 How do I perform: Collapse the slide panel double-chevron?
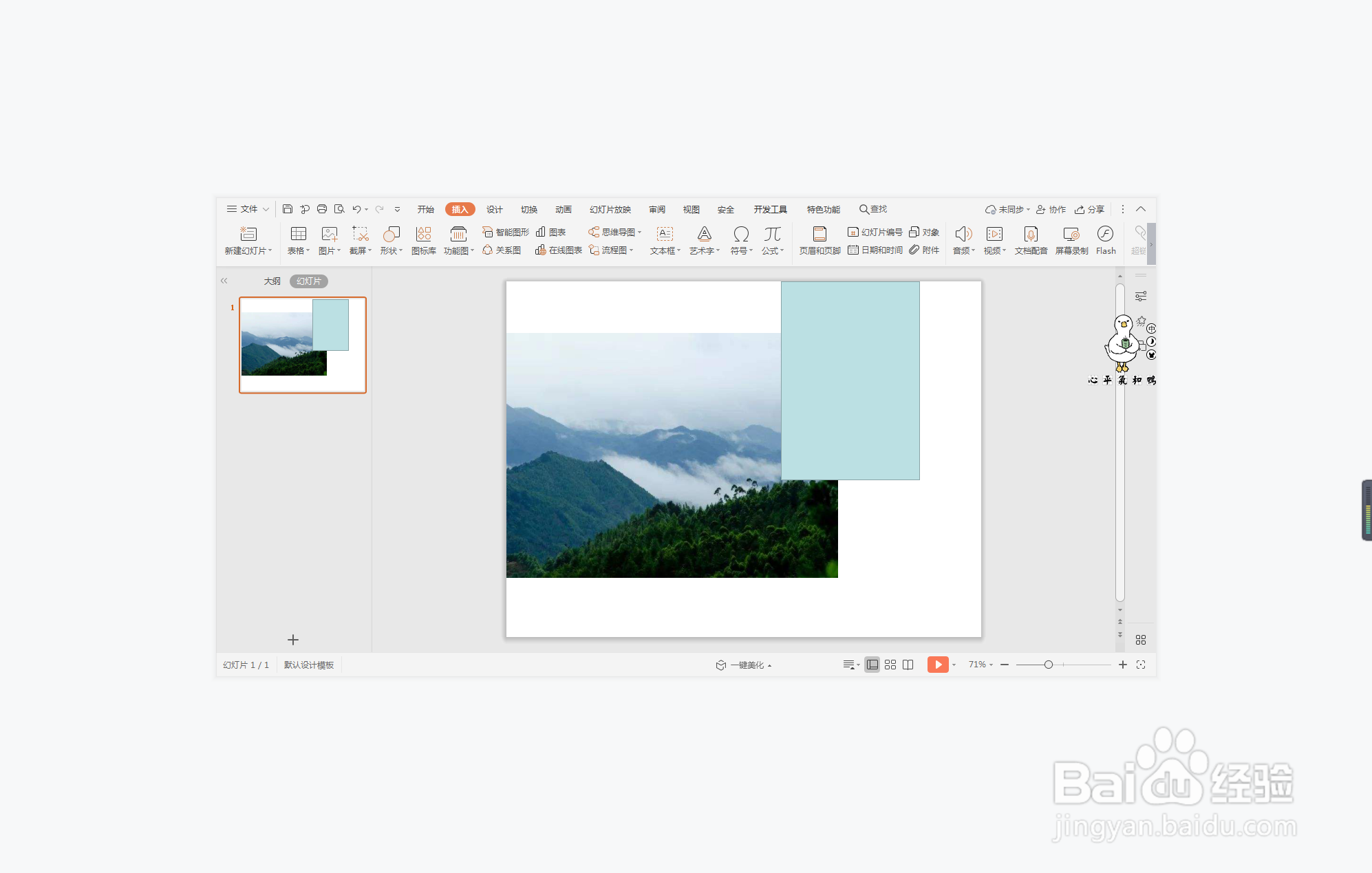[224, 281]
